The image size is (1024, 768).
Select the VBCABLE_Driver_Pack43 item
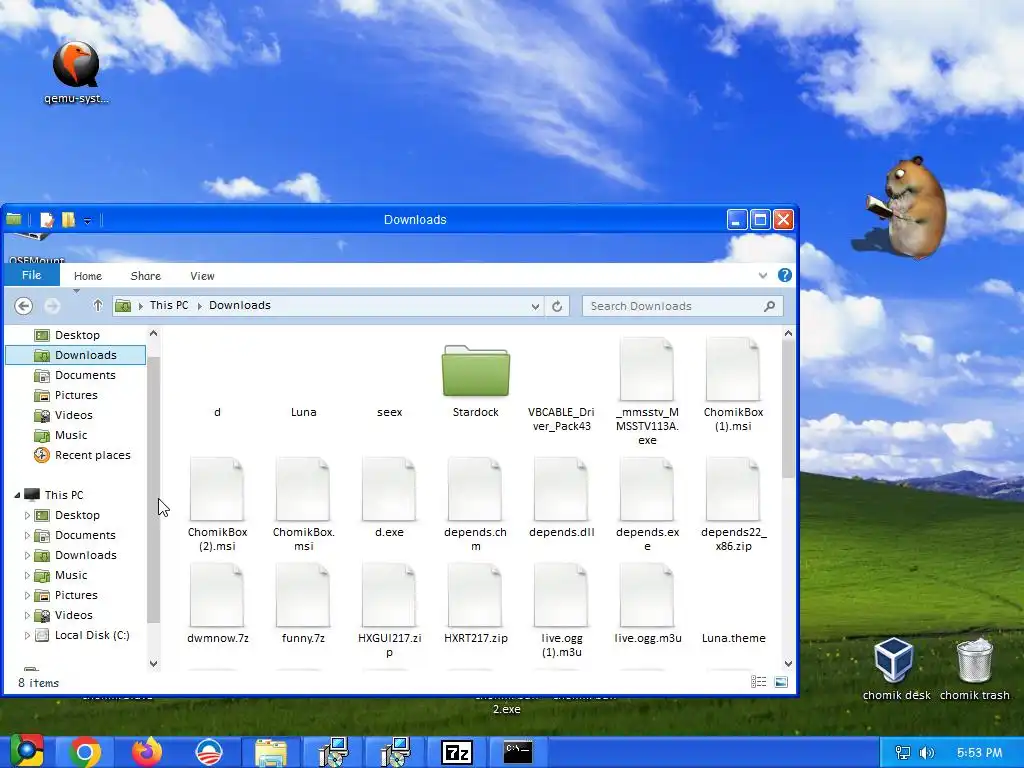(561, 419)
